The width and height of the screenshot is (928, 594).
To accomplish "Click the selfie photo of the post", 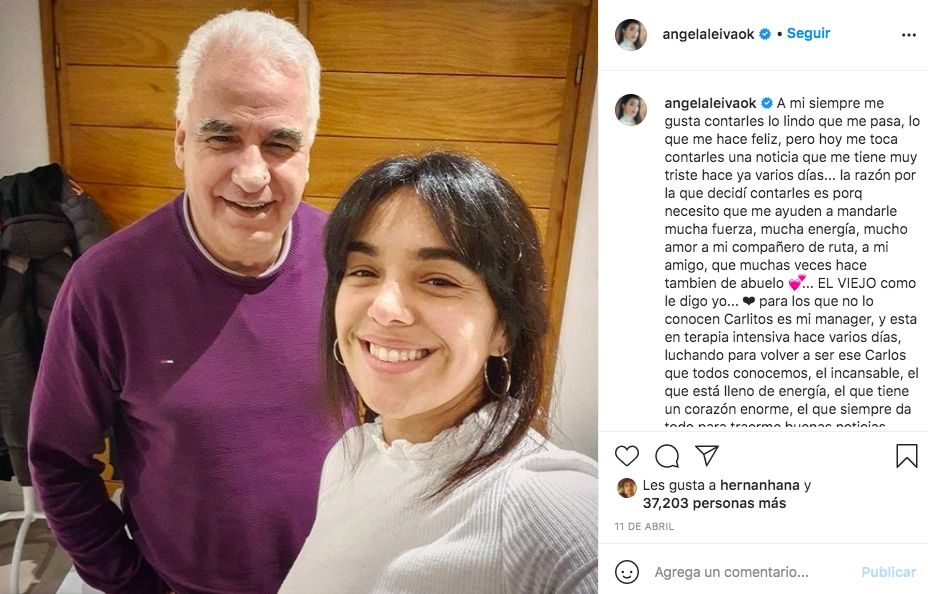I will [x=299, y=297].
